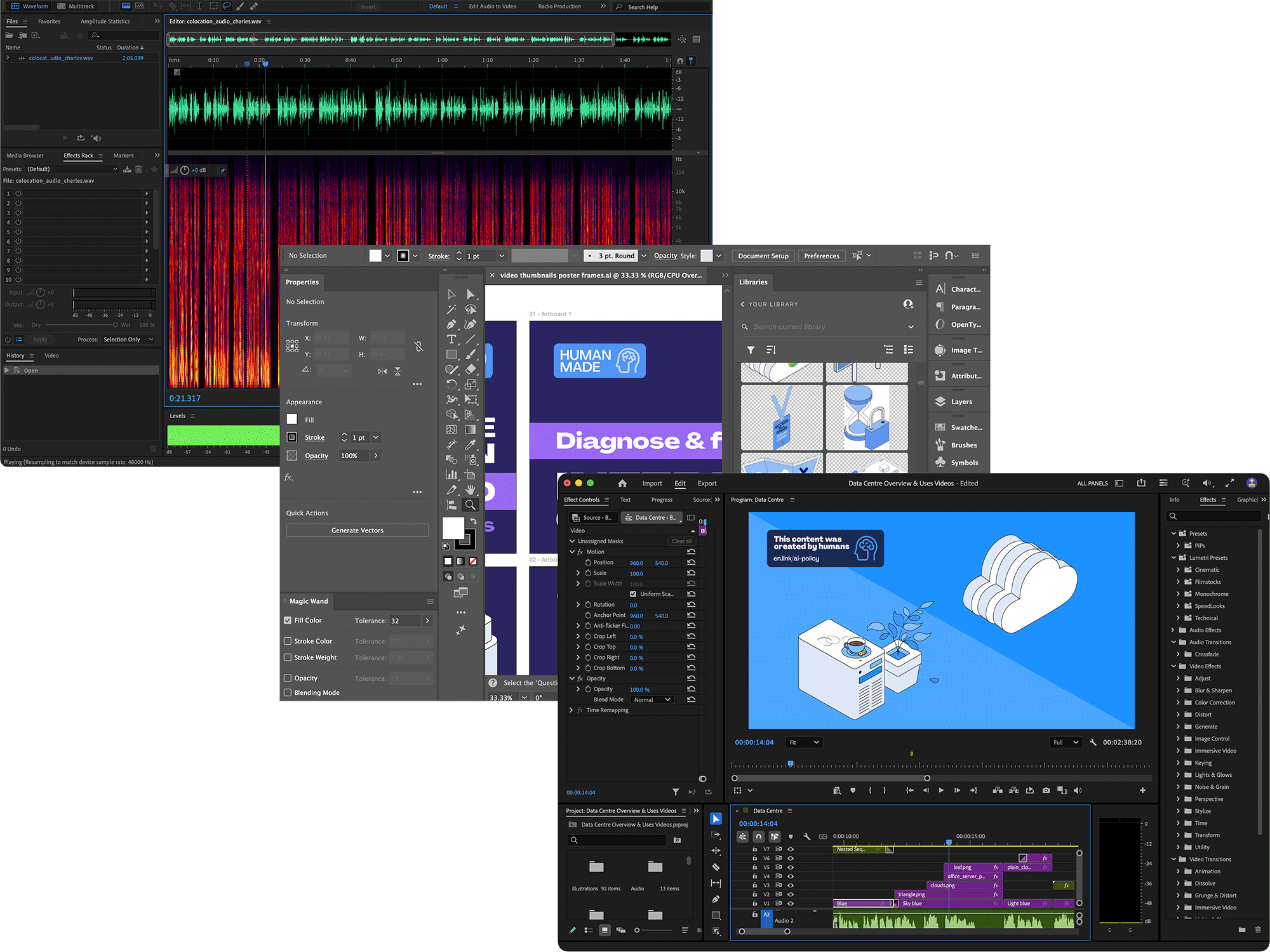Screen dimensions: 1270x952
Task: Expand Blur & Sharpen effects folder
Action: coord(1179,691)
